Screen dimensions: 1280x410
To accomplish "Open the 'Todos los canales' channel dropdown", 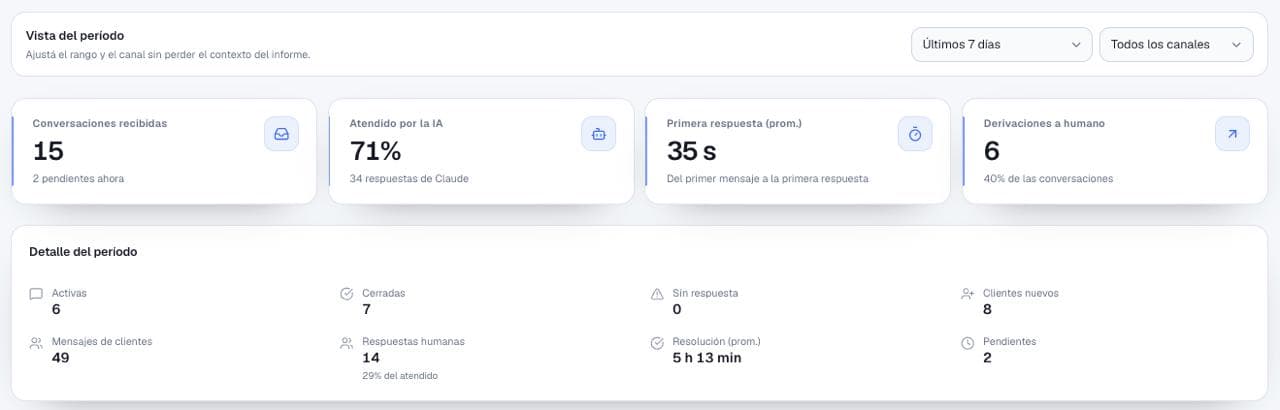I will (1176, 44).
